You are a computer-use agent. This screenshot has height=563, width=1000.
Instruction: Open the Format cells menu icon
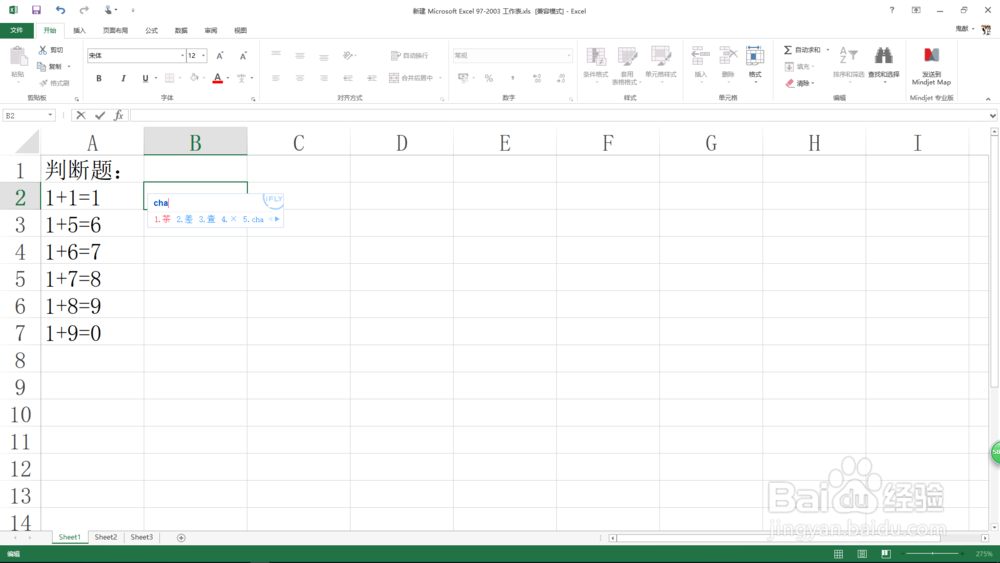pos(755,56)
